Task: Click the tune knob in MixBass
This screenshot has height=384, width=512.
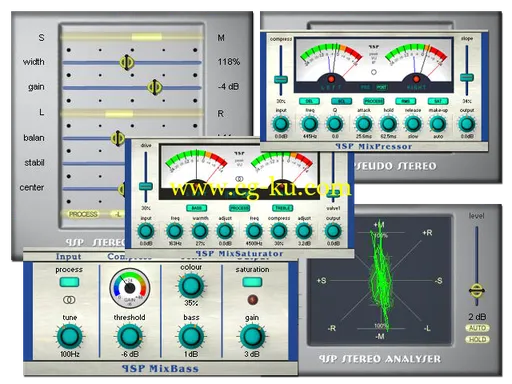Action: coord(69,337)
